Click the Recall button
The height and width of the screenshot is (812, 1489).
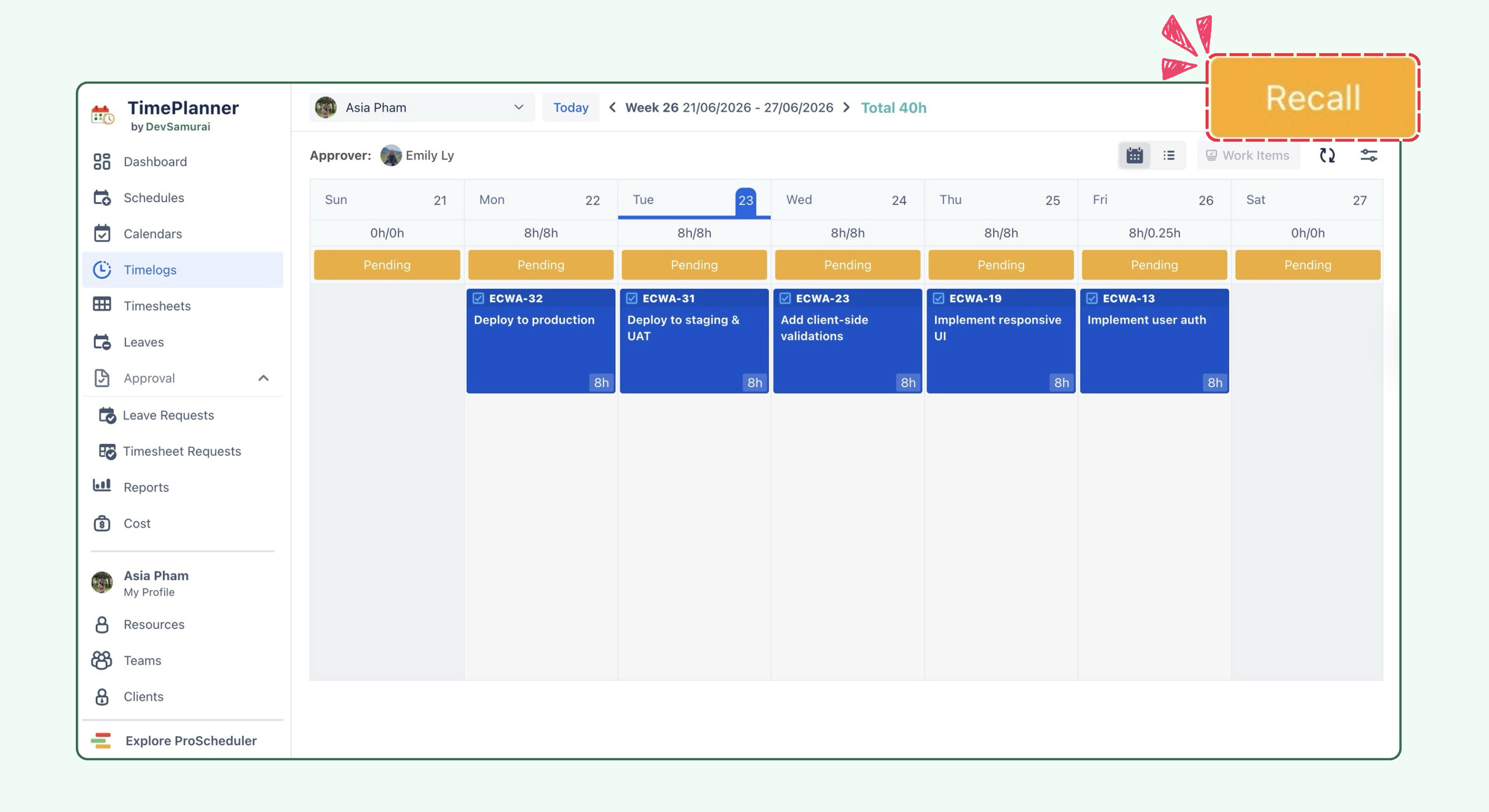1313,98
